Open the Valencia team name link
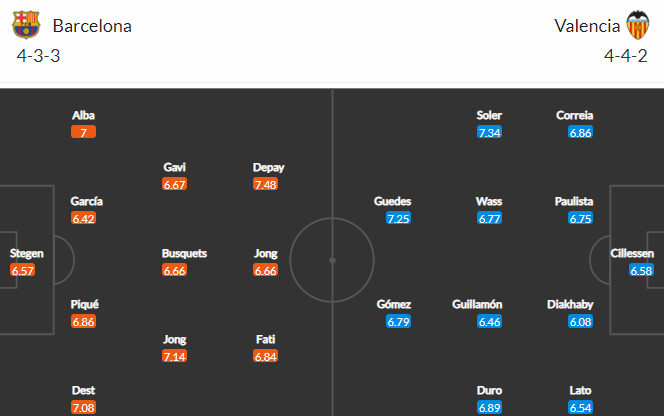 point(587,26)
